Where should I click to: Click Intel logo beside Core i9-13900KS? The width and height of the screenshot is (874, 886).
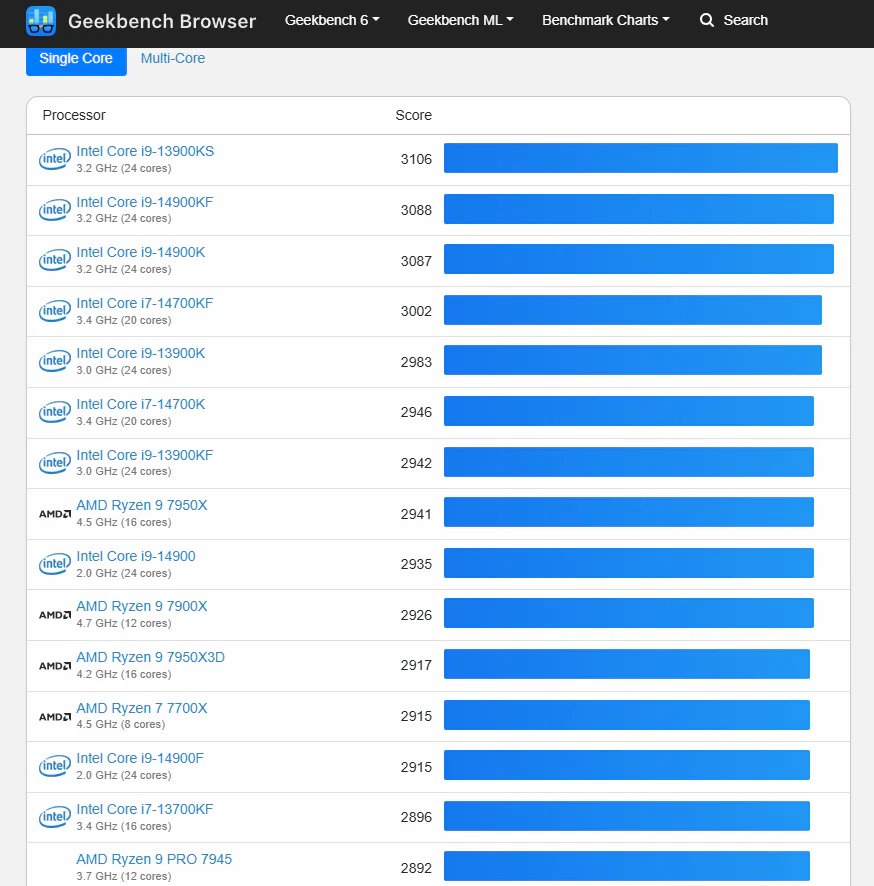(x=55, y=159)
